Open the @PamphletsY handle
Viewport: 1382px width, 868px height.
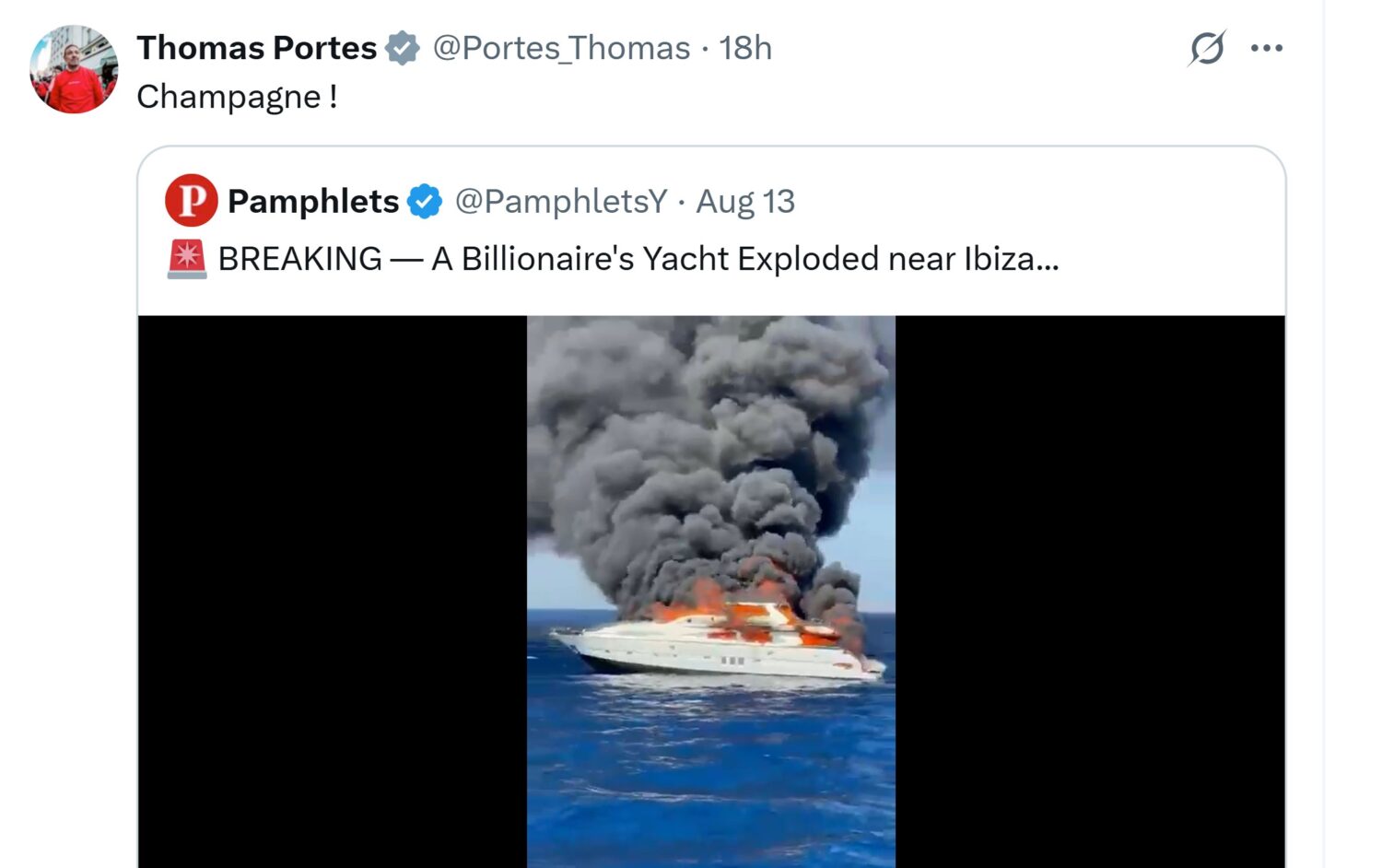pos(560,201)
